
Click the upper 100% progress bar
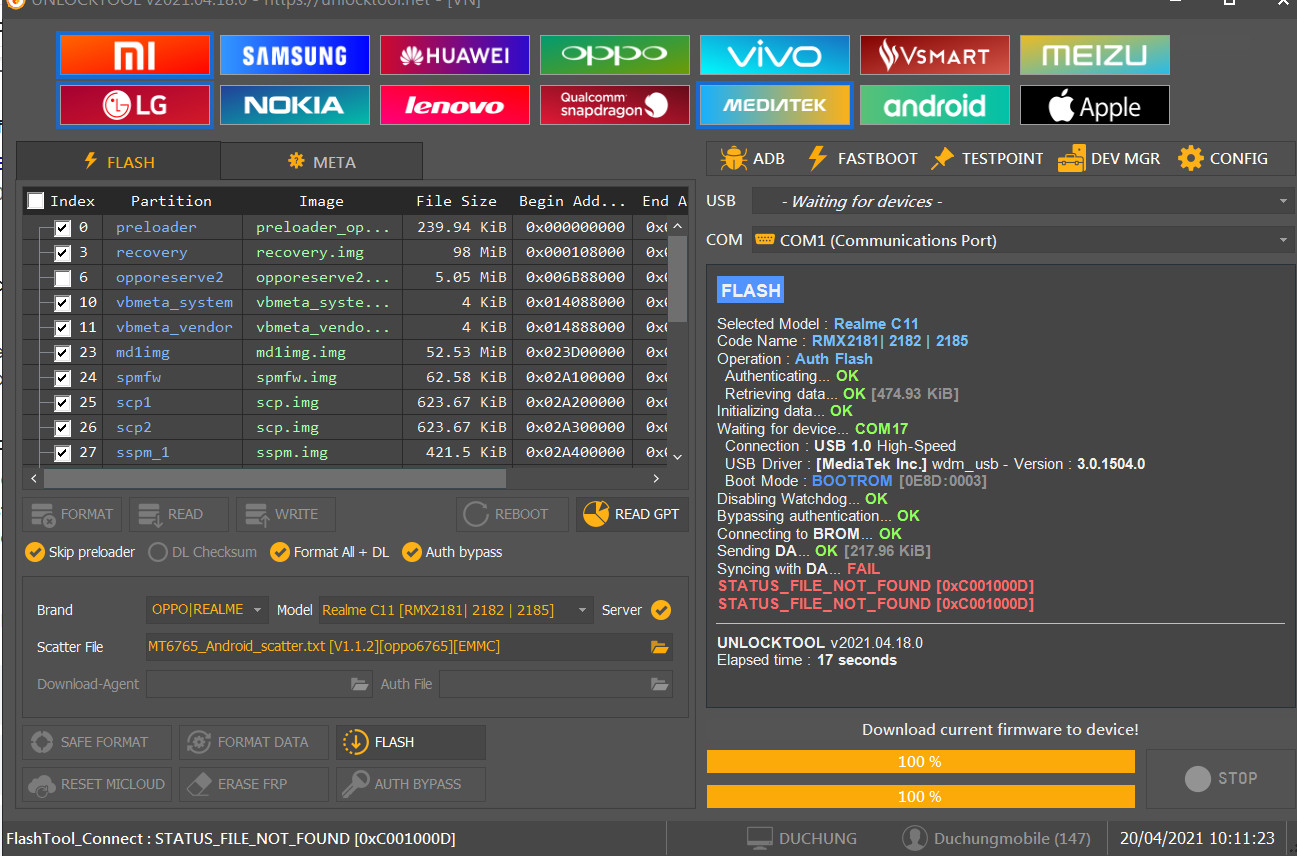click(x=920, y=762)
